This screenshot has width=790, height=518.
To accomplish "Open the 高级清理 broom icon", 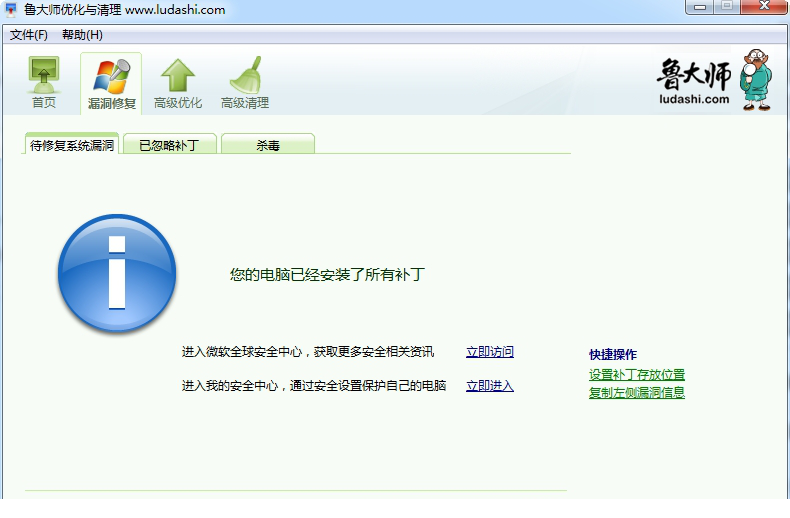I will (x=245, y=83).
